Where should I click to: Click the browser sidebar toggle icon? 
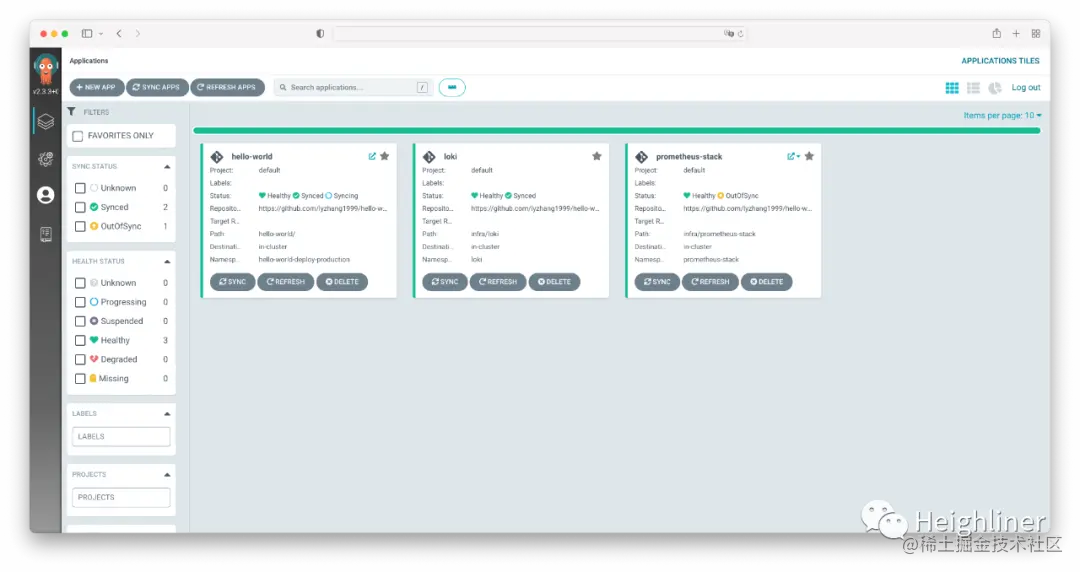tap(87, 33)
